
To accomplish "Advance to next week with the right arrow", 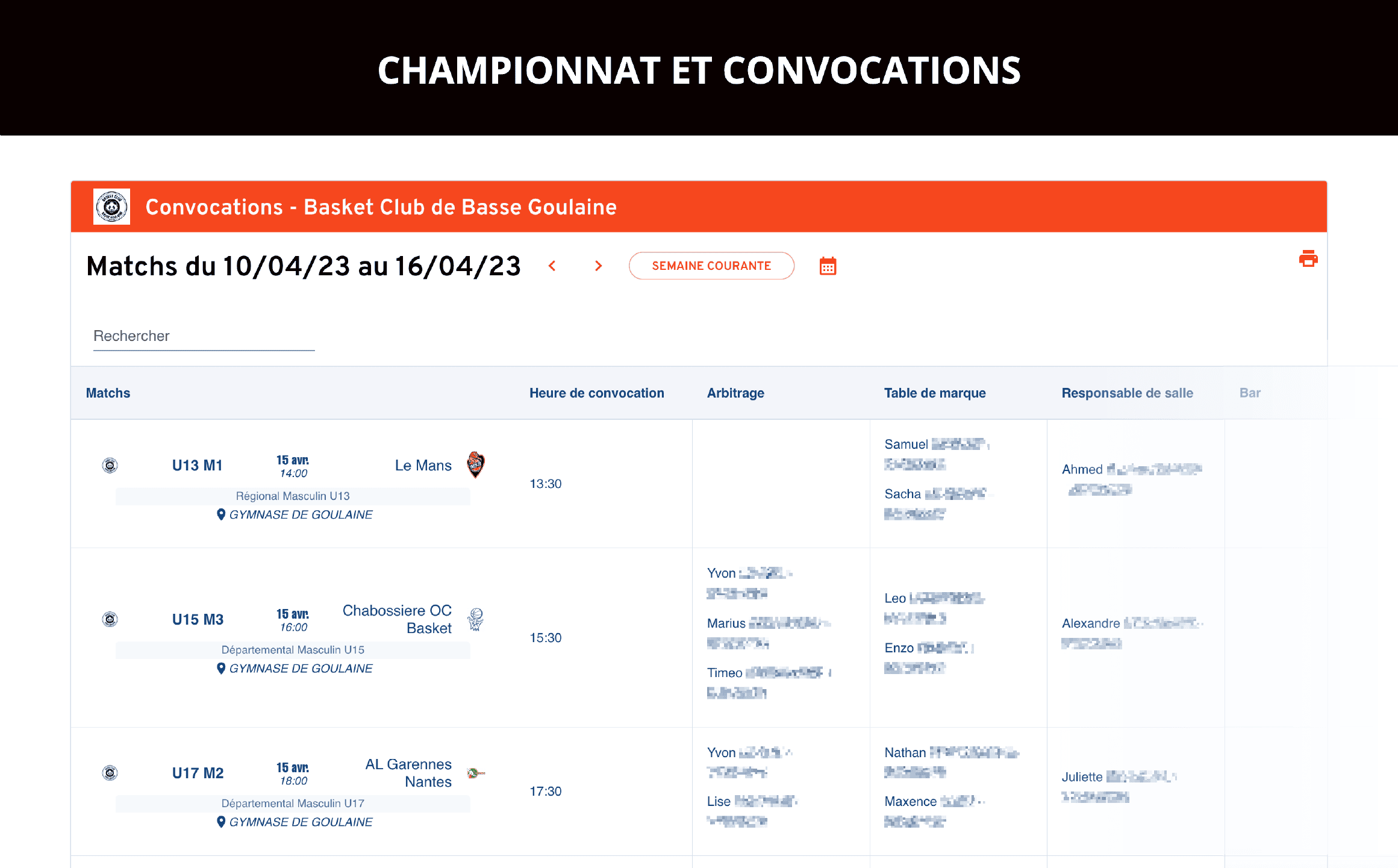I will [x=598, y=266].
